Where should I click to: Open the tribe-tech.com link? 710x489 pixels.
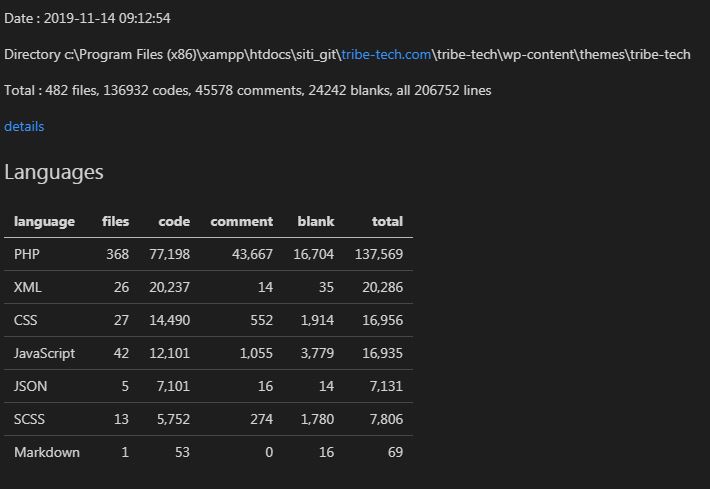pos(386,54)
